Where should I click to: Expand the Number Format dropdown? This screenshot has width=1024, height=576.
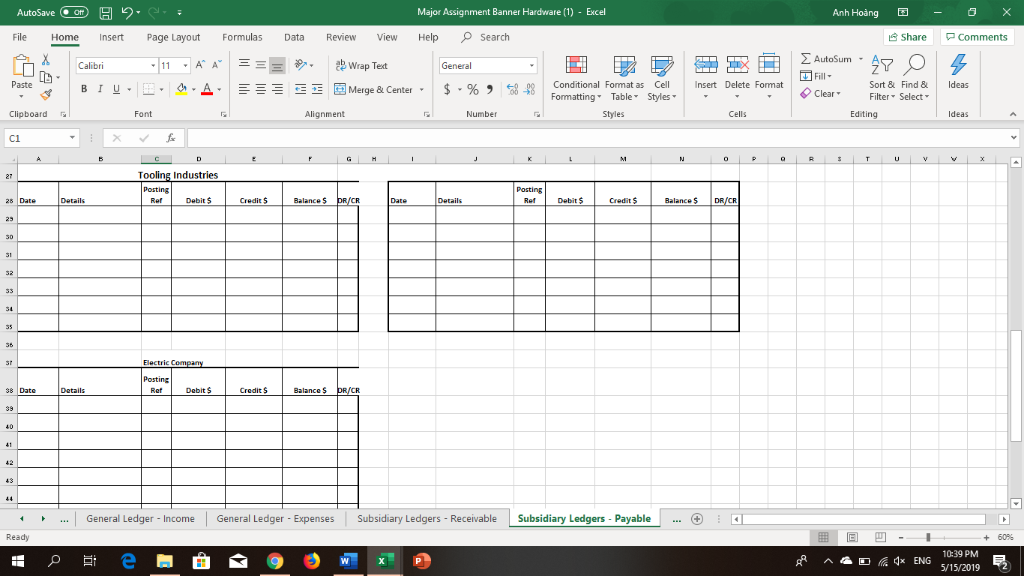pos(532,64)
